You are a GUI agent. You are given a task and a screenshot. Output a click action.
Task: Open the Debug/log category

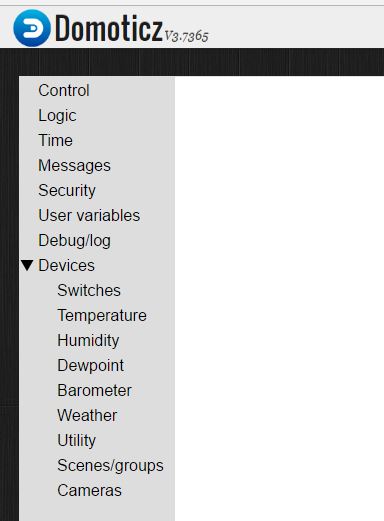pos(74,241)
